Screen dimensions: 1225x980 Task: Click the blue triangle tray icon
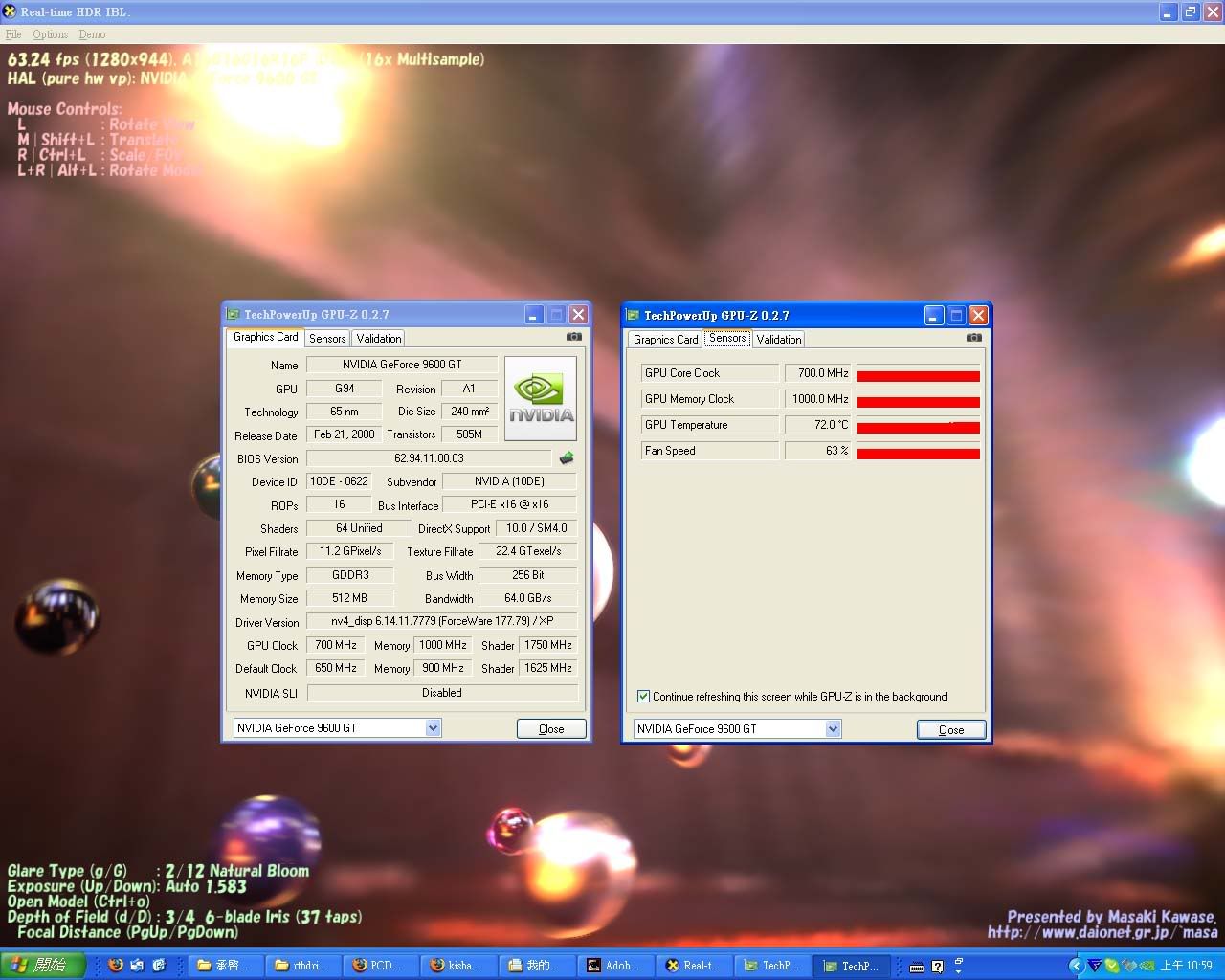point(1095,966)
